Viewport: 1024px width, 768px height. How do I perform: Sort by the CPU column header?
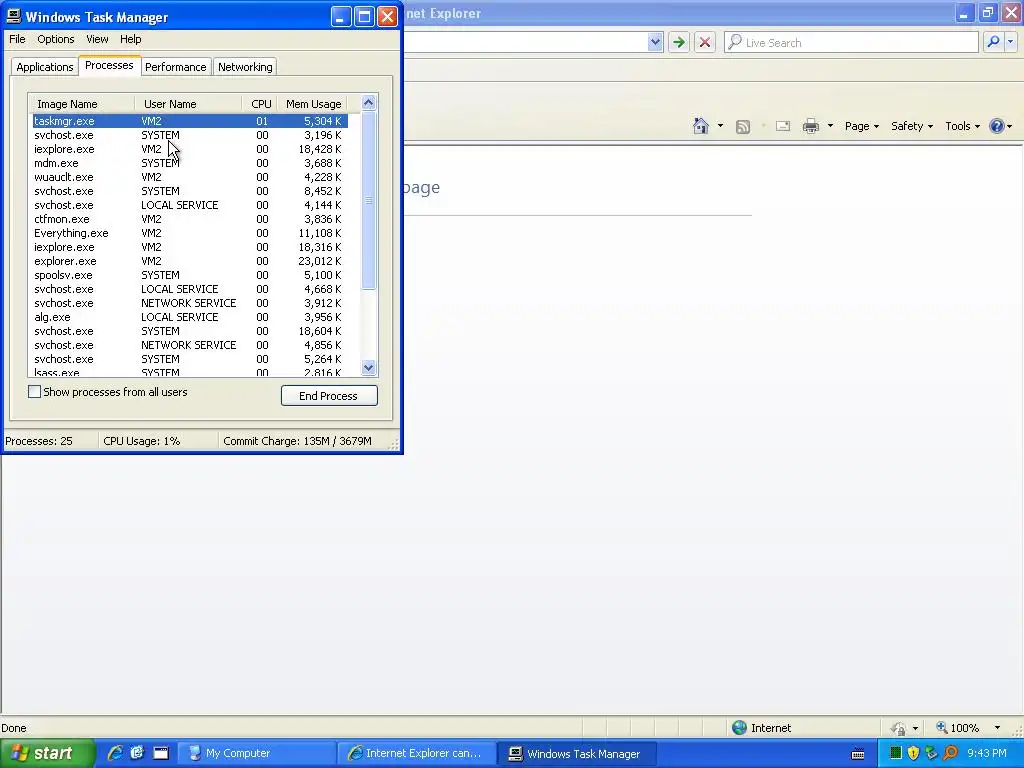point(261,104)
